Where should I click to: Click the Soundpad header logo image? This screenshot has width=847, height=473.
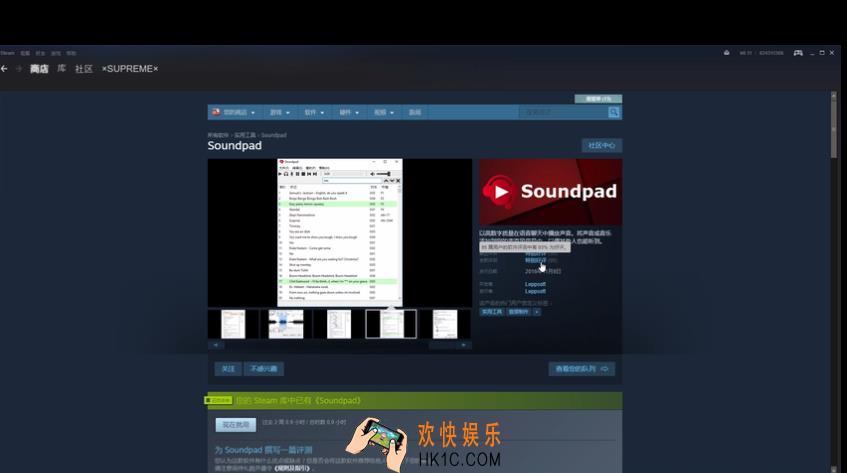click(550, 192)
